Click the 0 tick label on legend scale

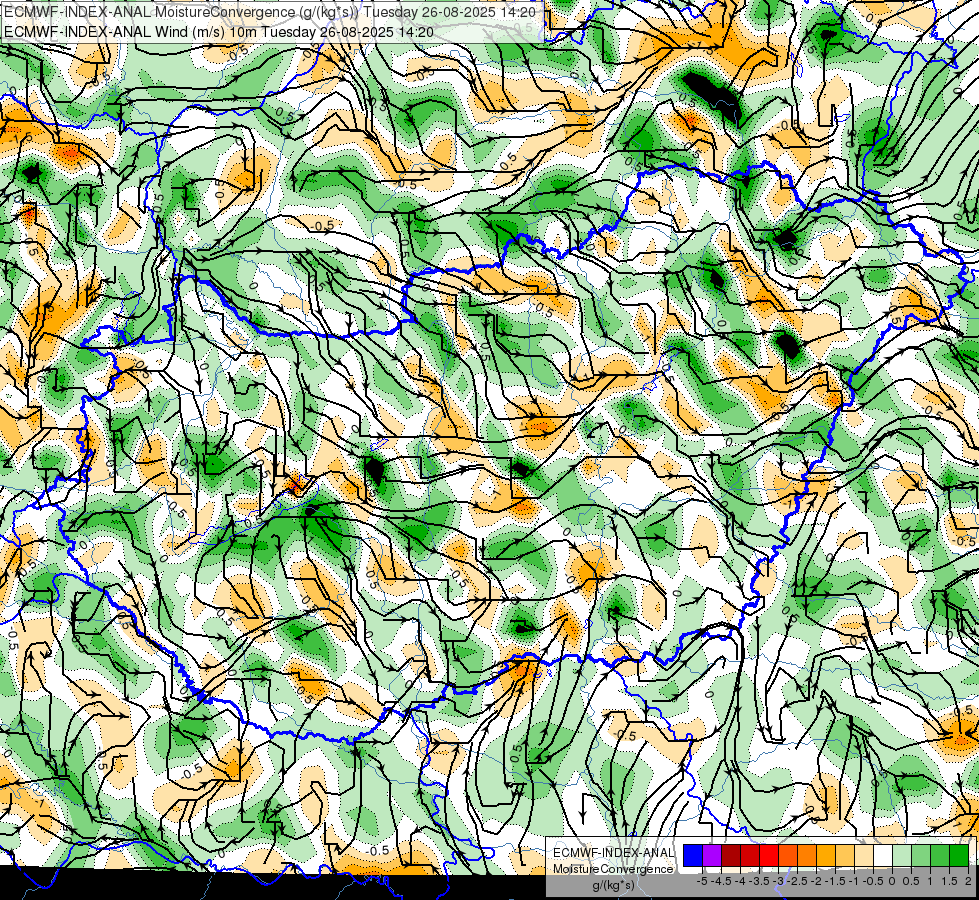click(893, 881)
